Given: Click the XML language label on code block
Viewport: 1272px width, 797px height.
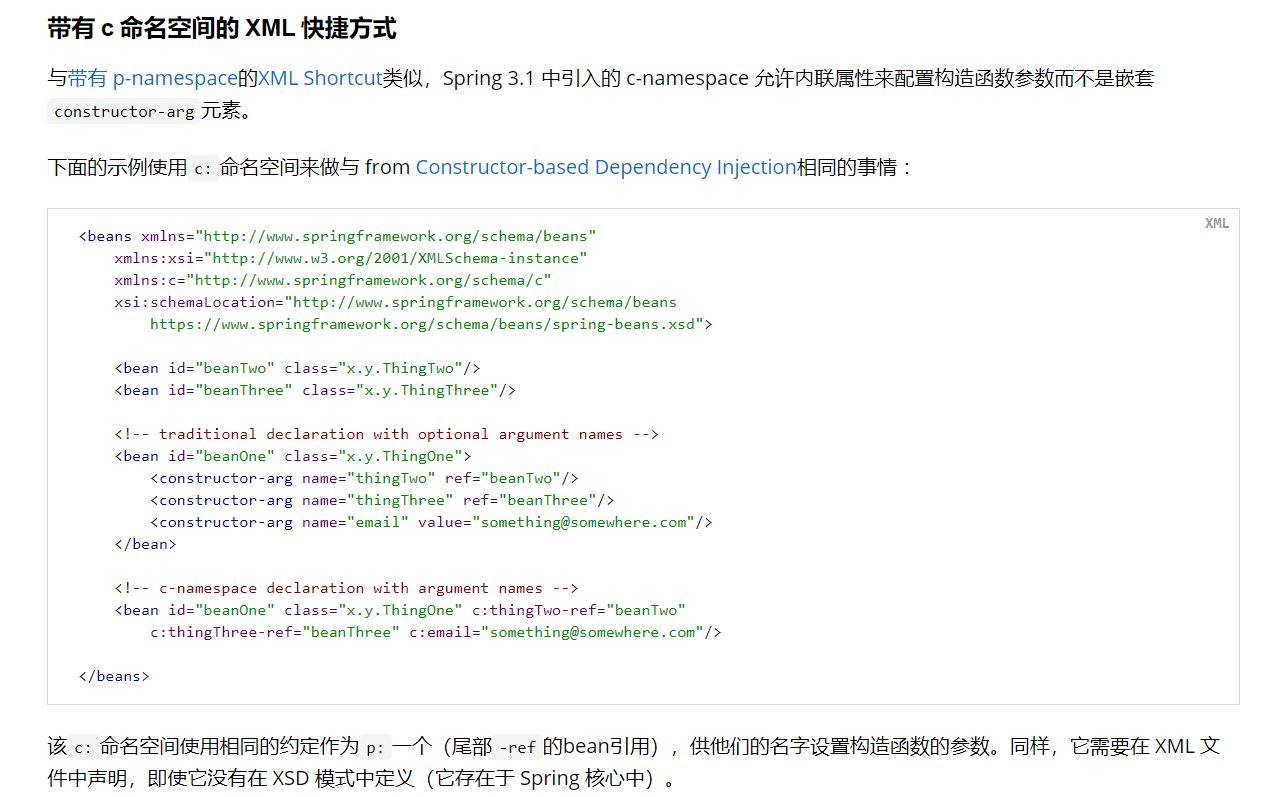Looking at the screenshot, I should (1216, 223).
